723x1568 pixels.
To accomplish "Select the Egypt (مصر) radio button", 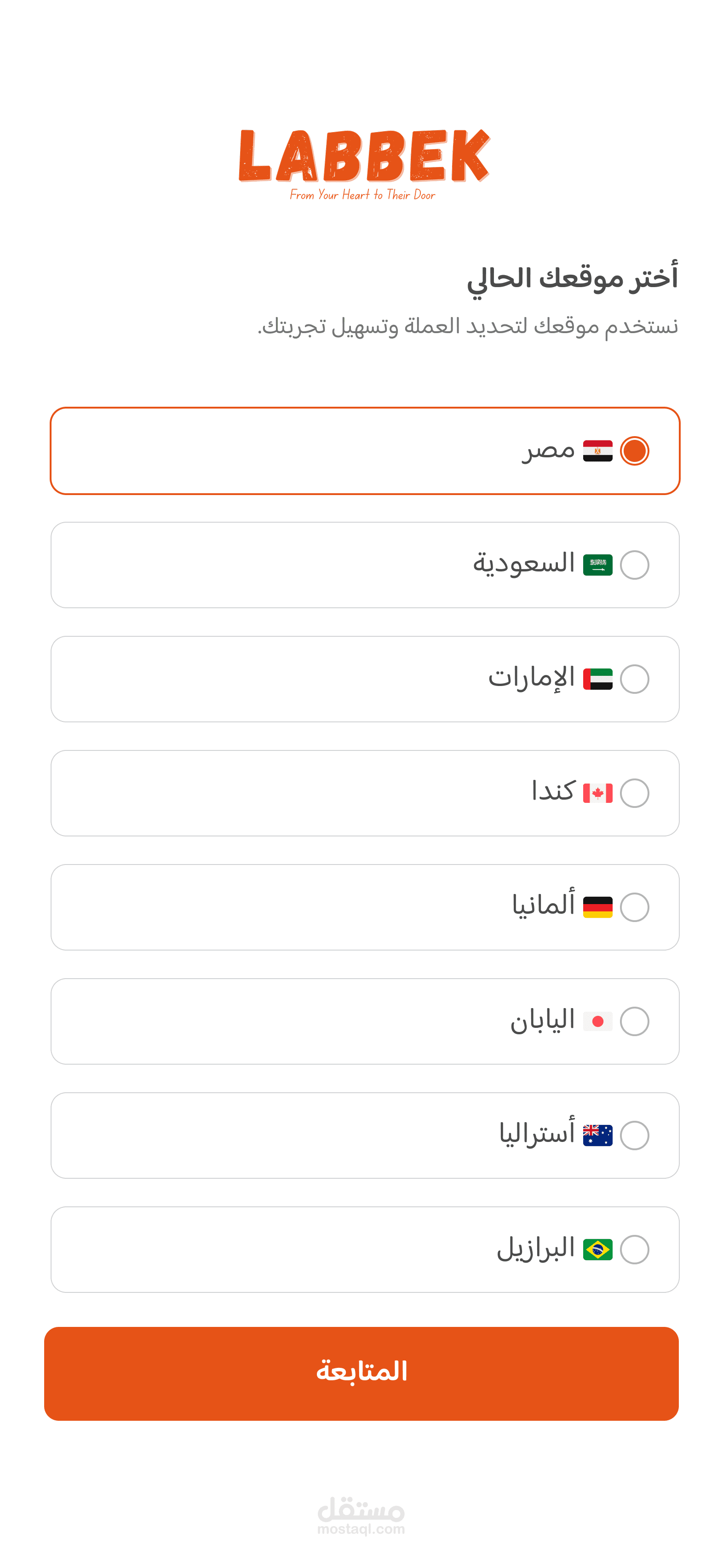I will pos(634,451).
